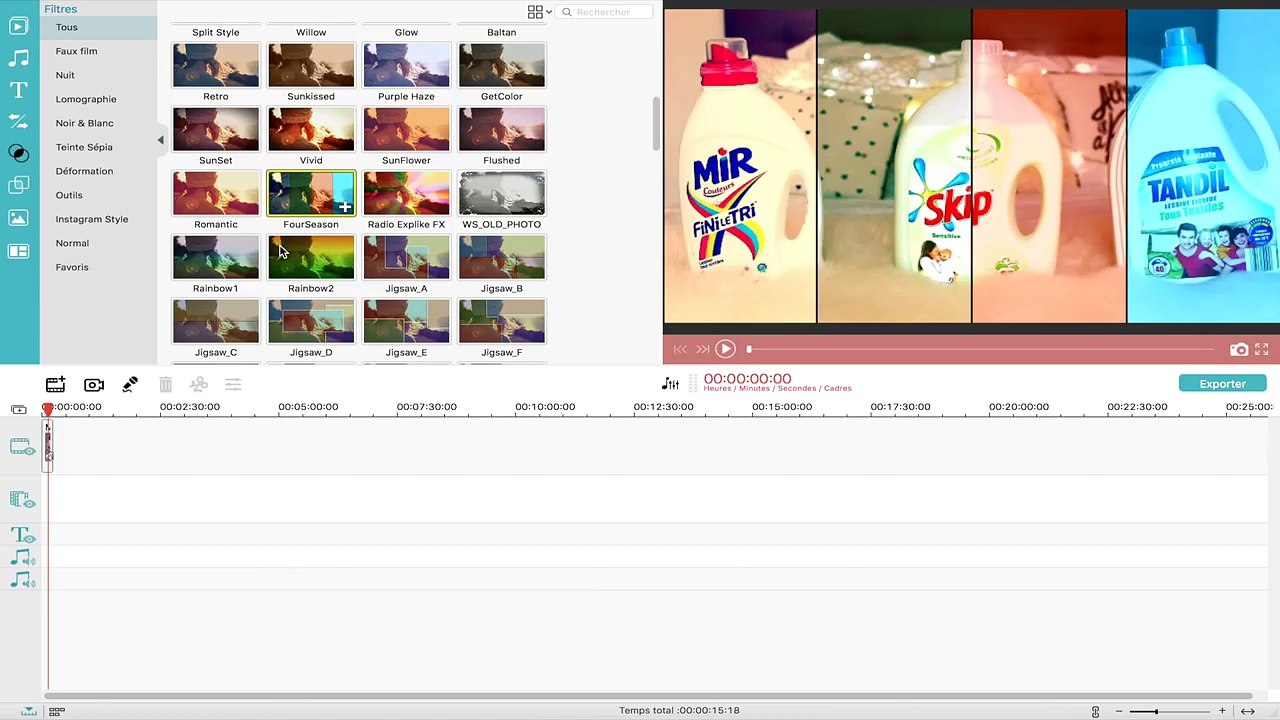Screen dimensions: 1280x720
Task: Click the record video camera icon
Action: (94, 385)
